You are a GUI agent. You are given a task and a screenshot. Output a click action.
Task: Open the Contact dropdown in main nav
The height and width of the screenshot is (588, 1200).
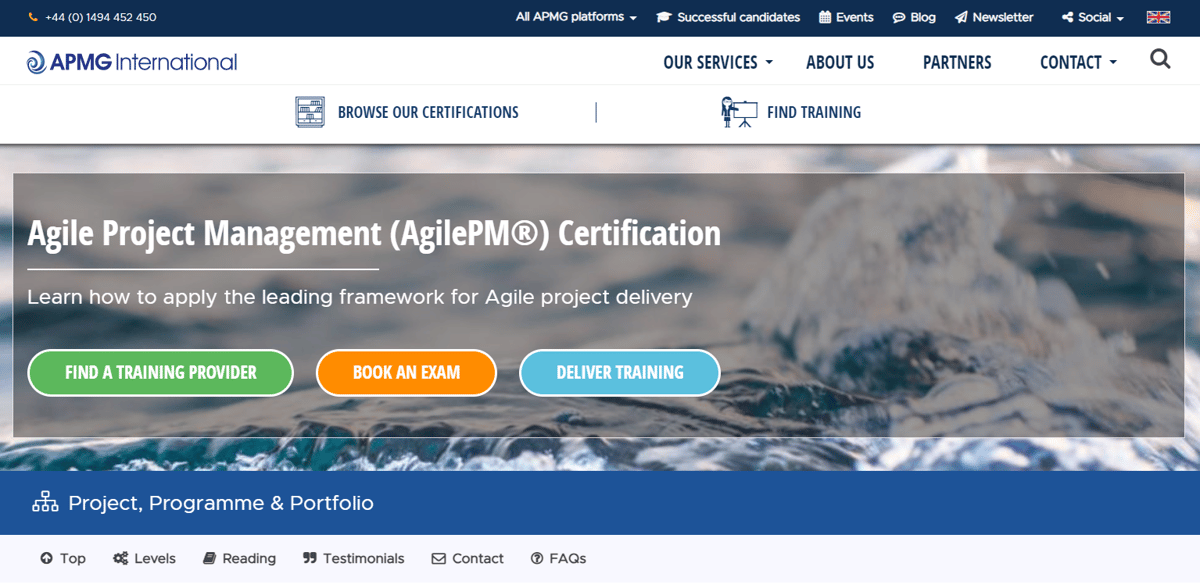point(1078,62)
